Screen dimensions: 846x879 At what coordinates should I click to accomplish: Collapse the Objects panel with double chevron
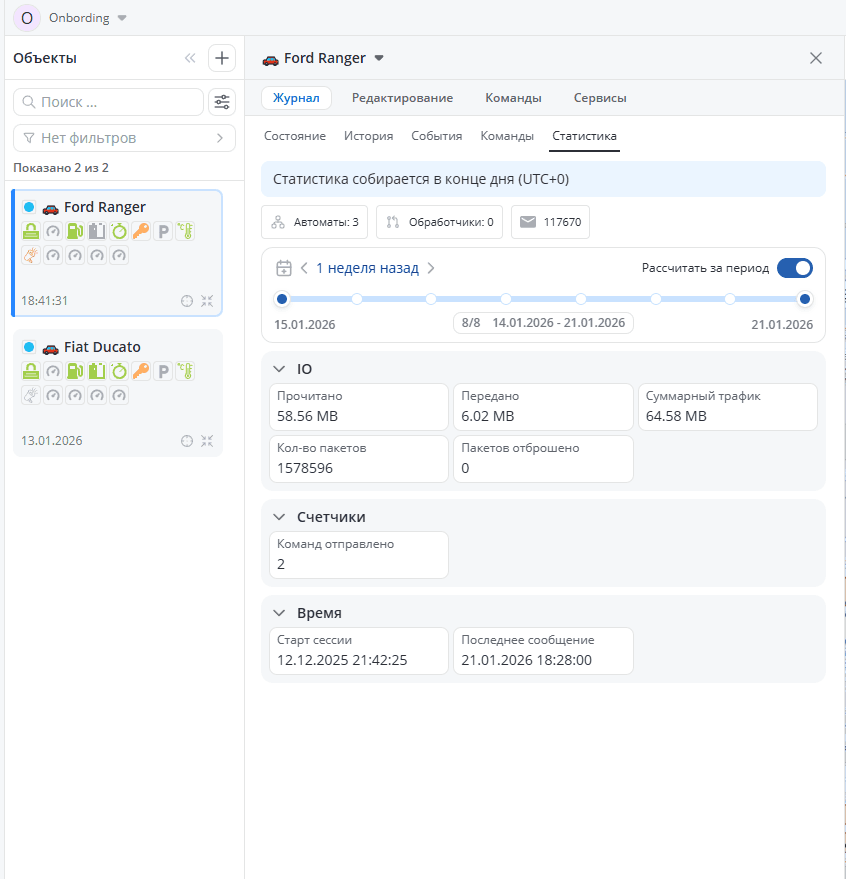tap(190, 58)
